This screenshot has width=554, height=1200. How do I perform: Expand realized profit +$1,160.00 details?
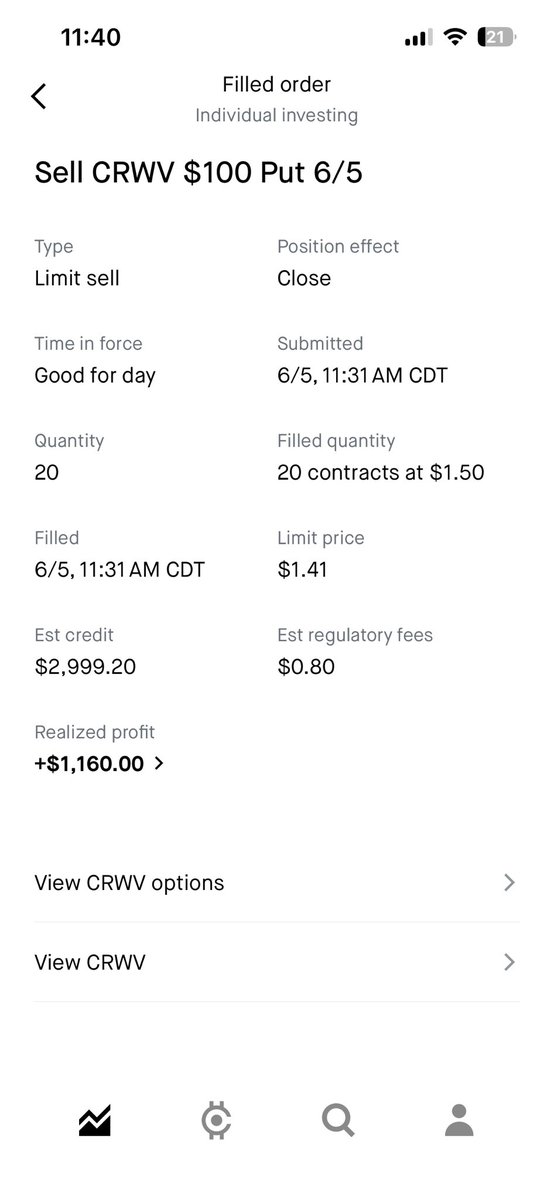[100, 764]
